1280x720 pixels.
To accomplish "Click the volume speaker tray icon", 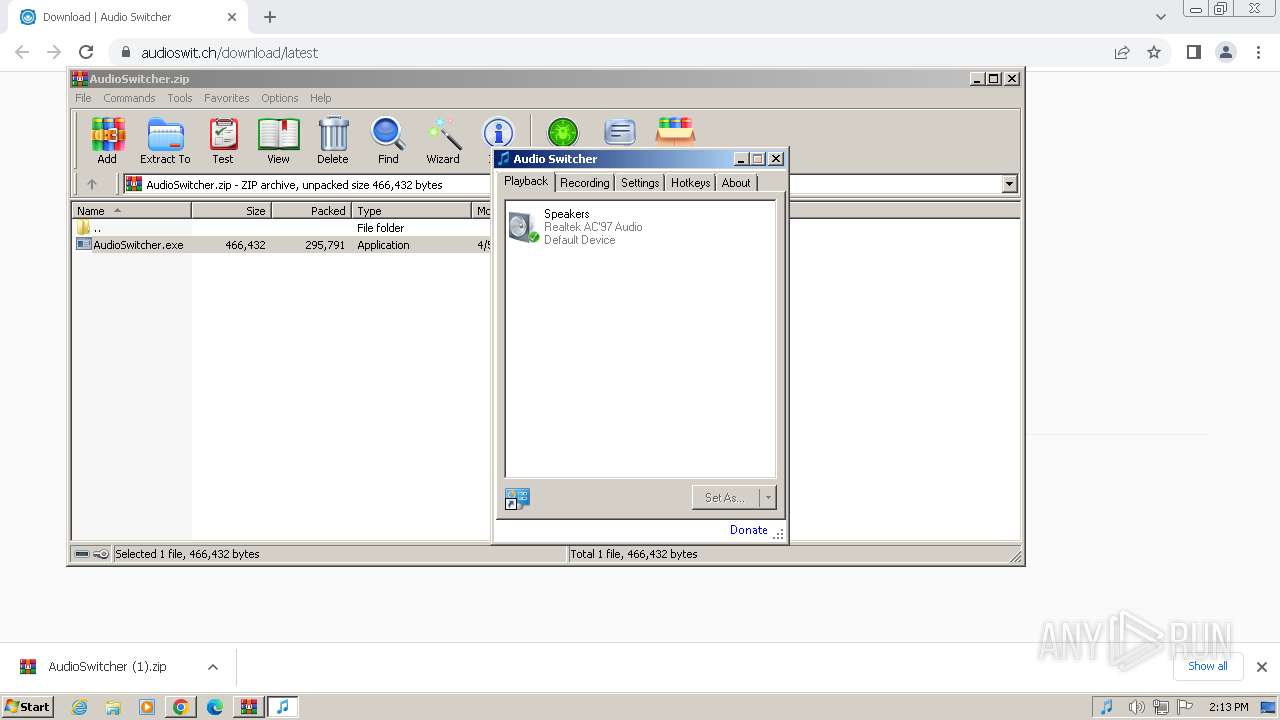I will tap(1136, 707).
